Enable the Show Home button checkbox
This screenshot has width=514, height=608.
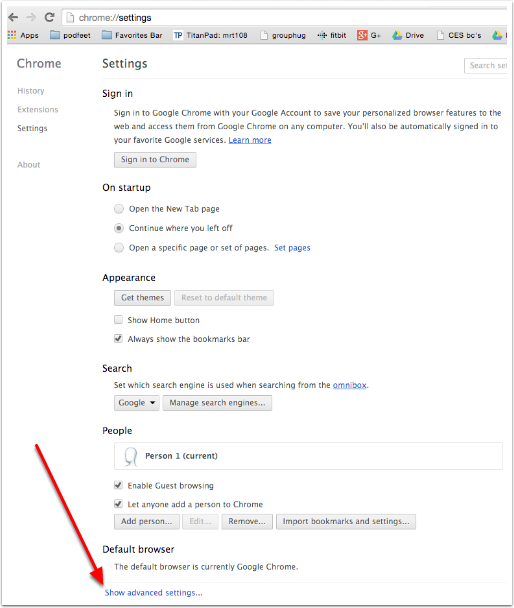click(118, 320)
